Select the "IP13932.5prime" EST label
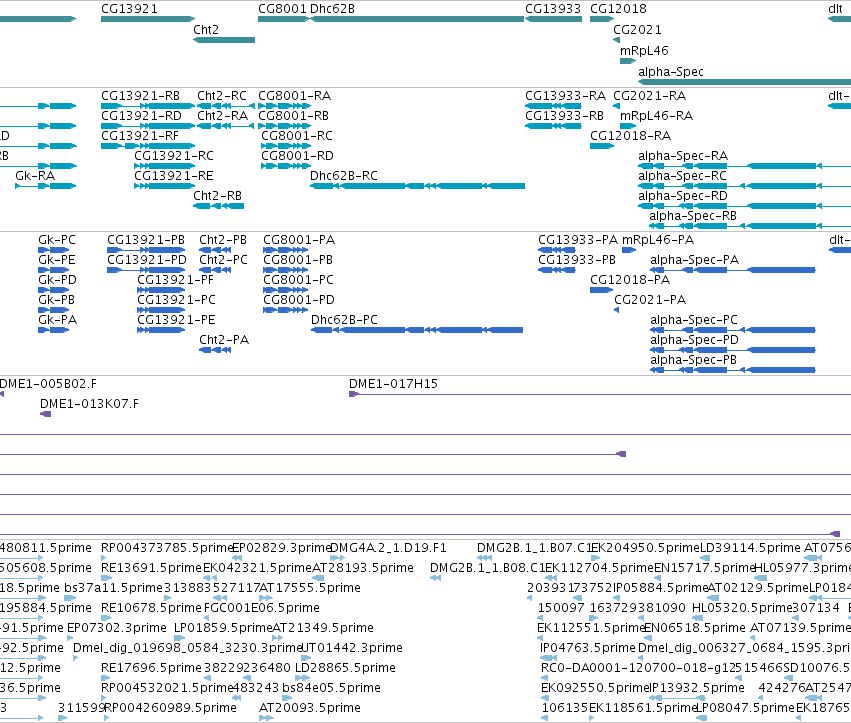This screenshot has height=723, width=851. (x=697, y=688)
